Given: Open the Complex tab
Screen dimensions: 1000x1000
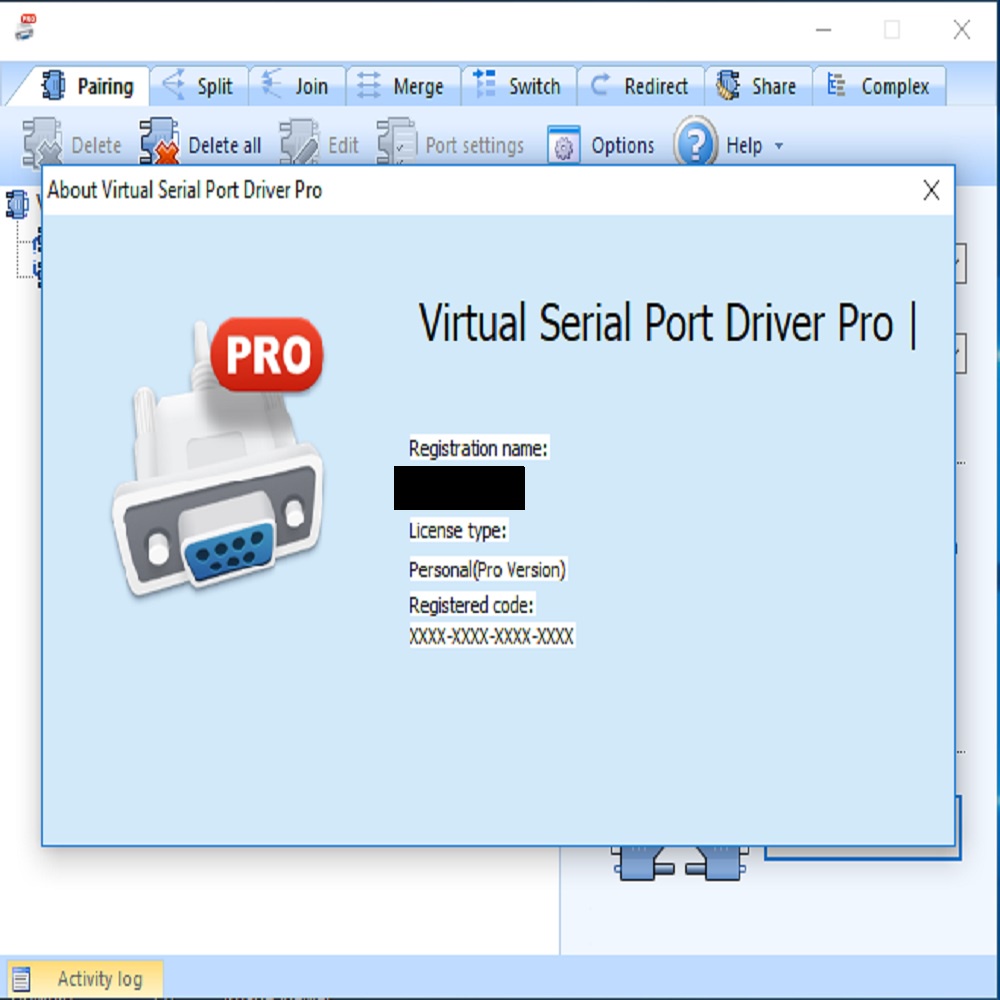Looking at the screenshot, I should click(879, 86).
